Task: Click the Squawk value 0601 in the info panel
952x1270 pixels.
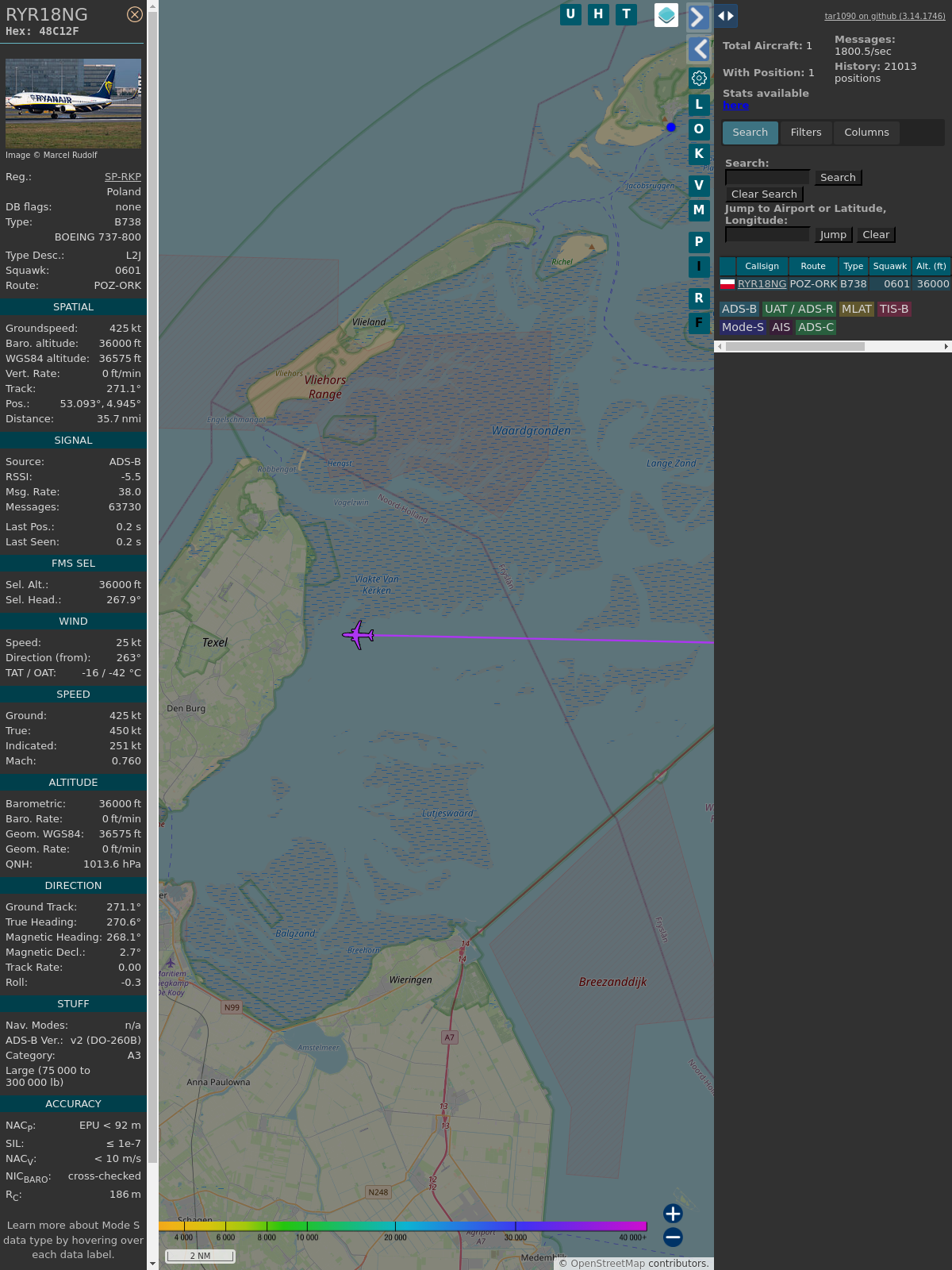Action: tap(128, 271)
